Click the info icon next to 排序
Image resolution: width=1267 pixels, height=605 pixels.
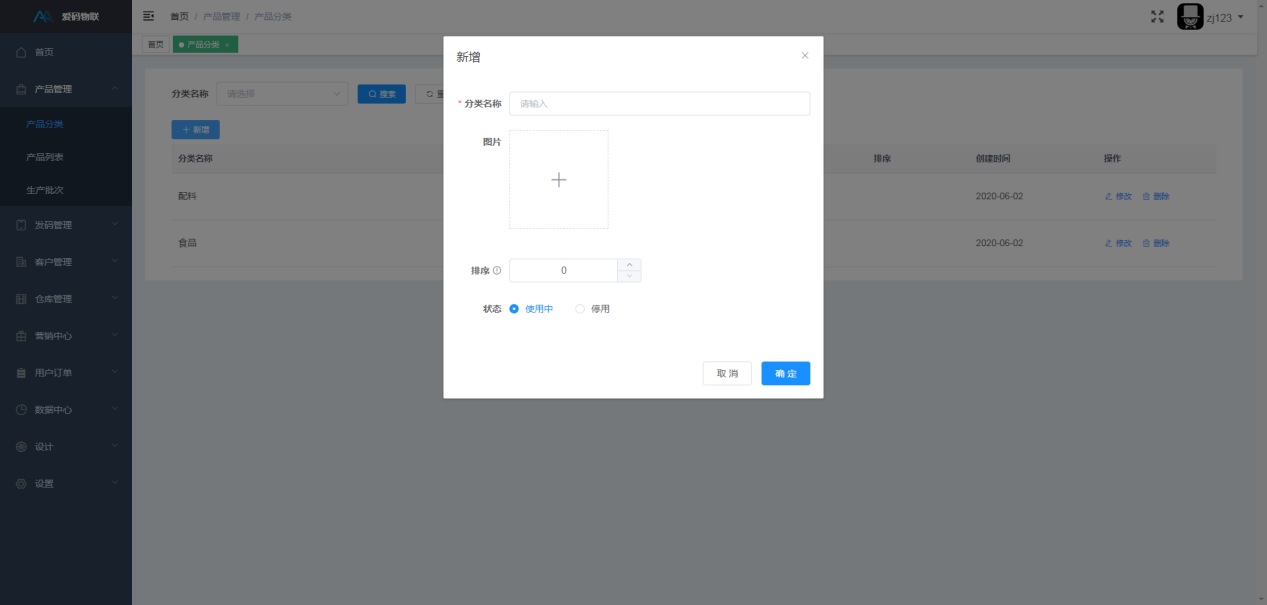point(497,270)
